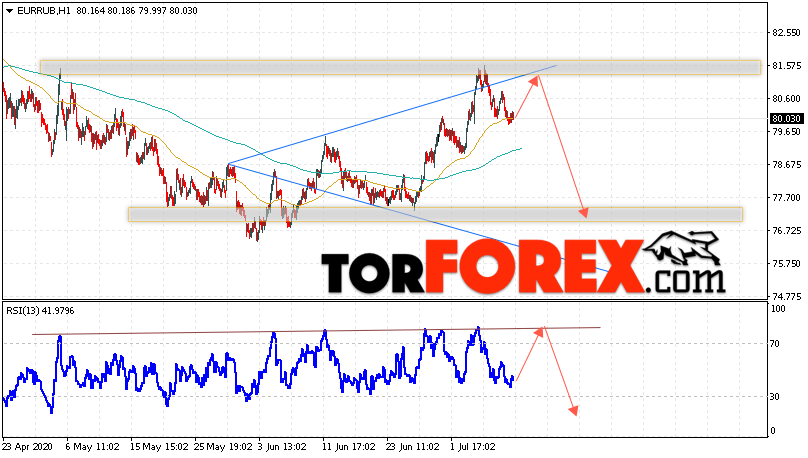Click the 25 May 19:02 time label
The height and width of the screenshot is (458, 808).
tap(224, 447)
